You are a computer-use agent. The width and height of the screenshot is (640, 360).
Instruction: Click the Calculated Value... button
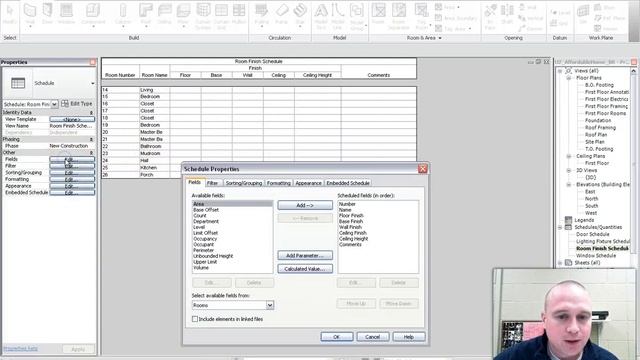[x=305, y=269]
